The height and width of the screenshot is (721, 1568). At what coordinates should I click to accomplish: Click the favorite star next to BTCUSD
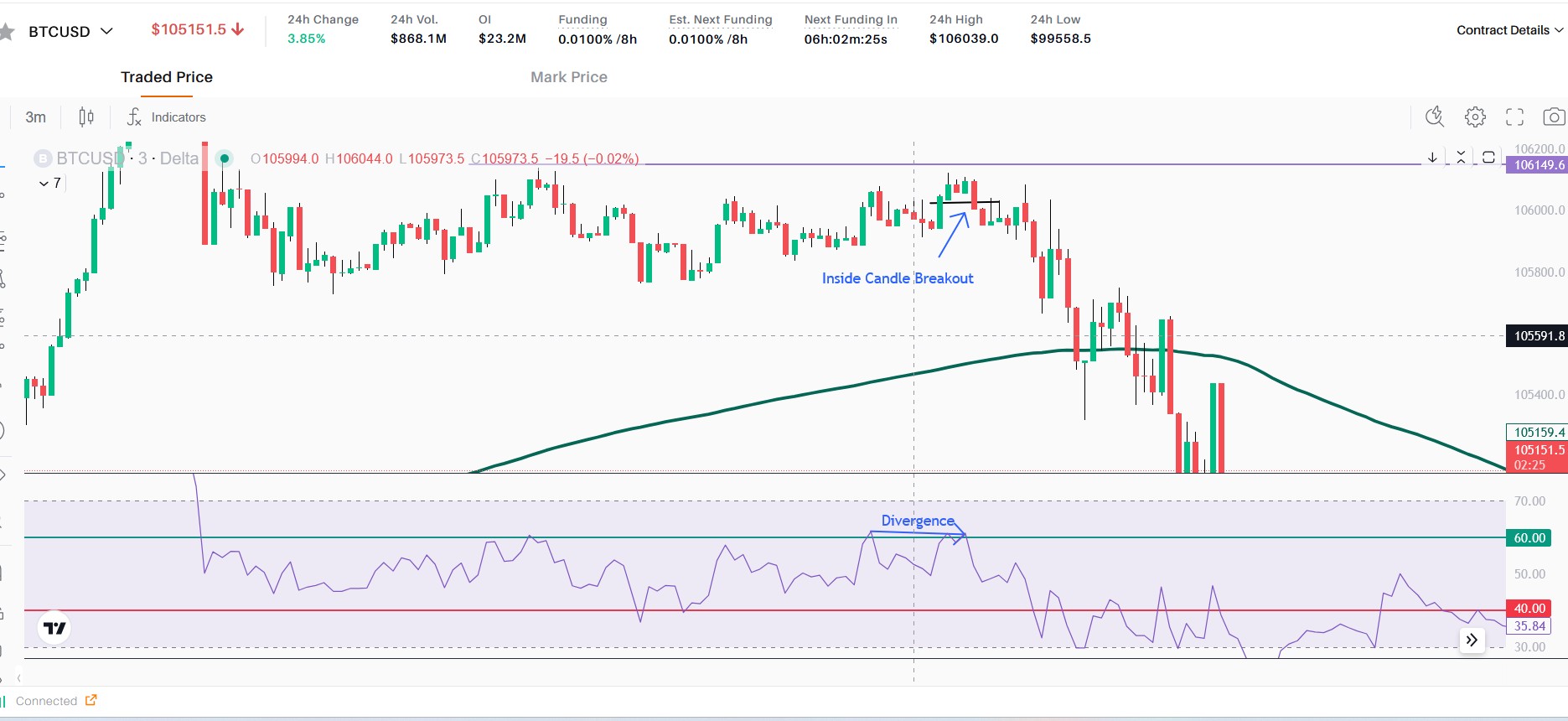tap(8, 32)
